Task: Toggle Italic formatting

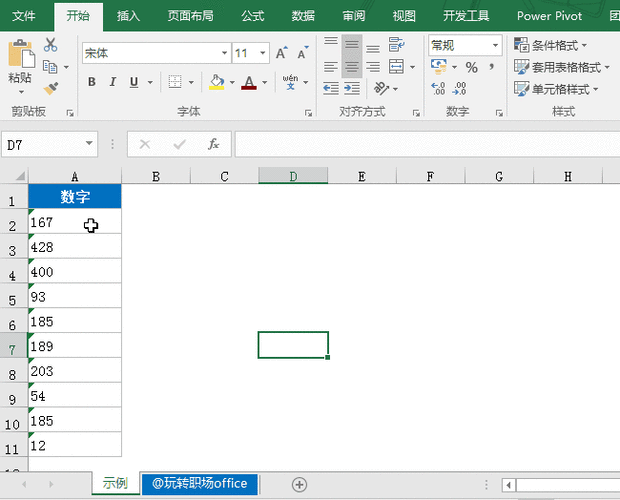Action: (113, 82)
